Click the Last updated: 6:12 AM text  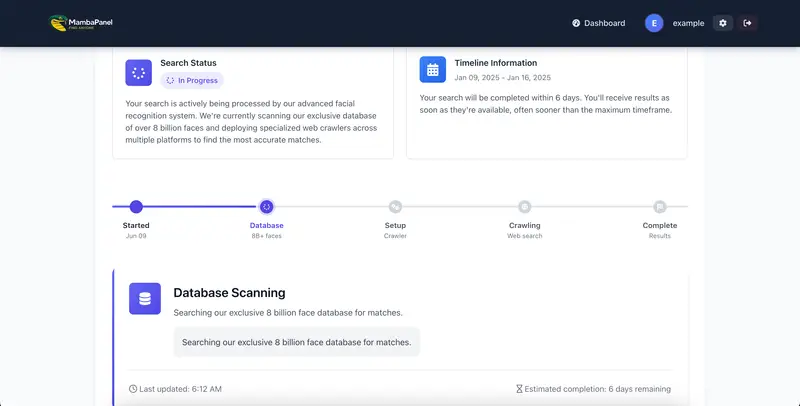tap(180, 389)
